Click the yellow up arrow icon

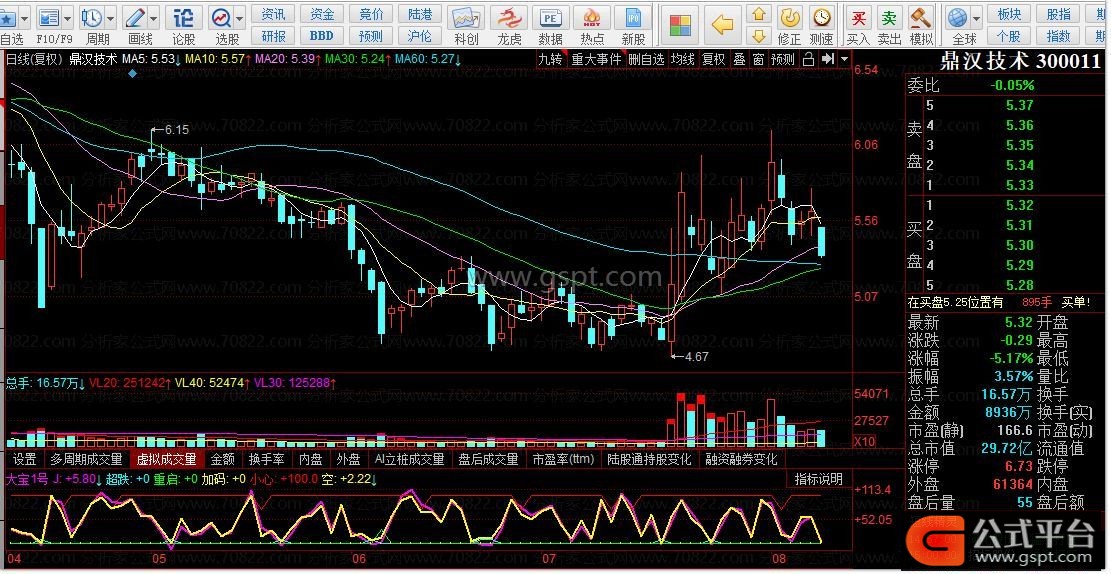tap(759, 14)
